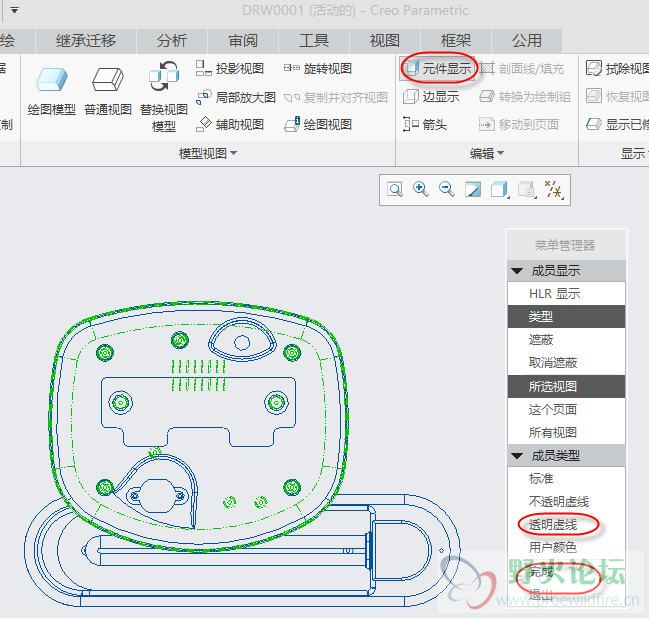Expand the Edit (编辑) group dropdown

[x=487, y=154]
